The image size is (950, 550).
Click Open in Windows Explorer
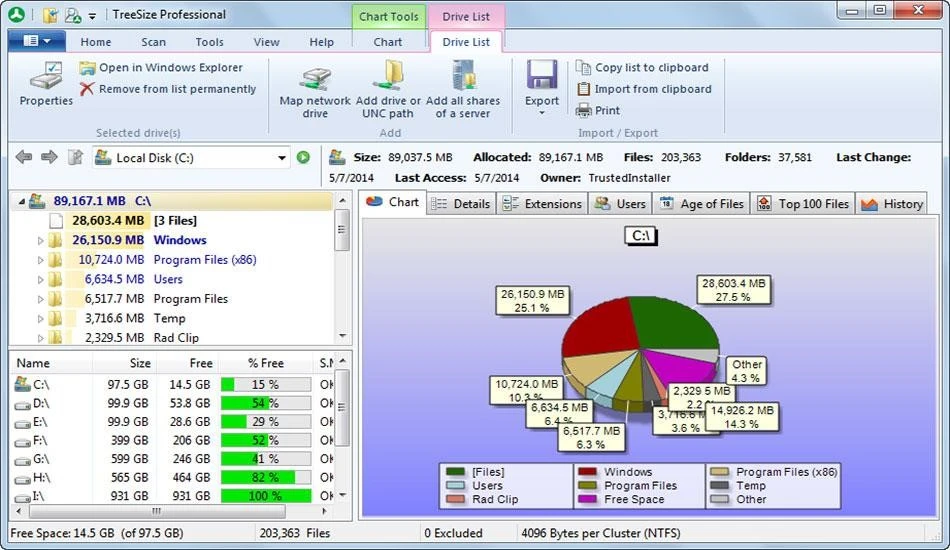(161, 68)
